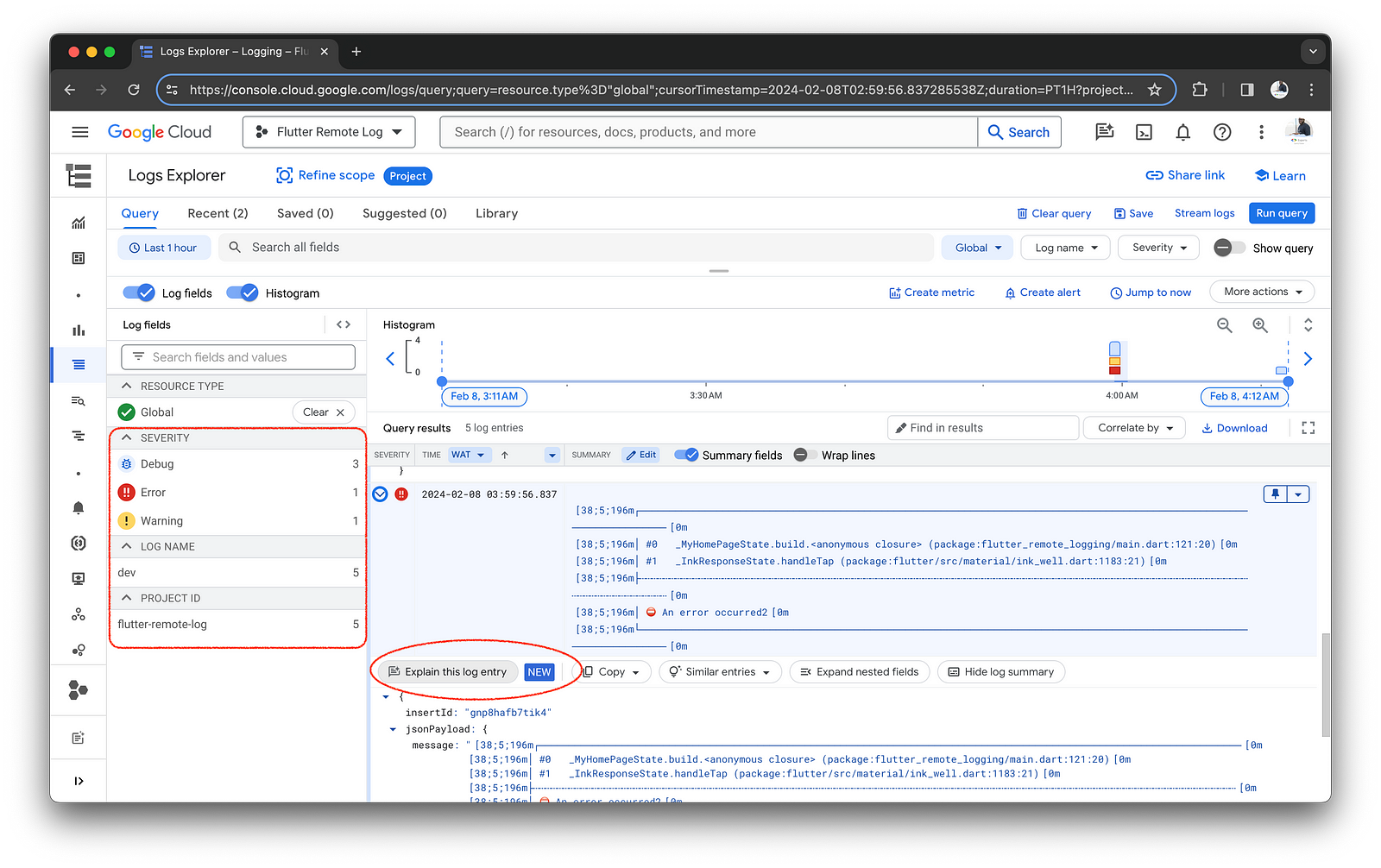Pin the selected log entry
Image resolution: width=1381 pixels, height=868 pixels.
(1275, 494)
